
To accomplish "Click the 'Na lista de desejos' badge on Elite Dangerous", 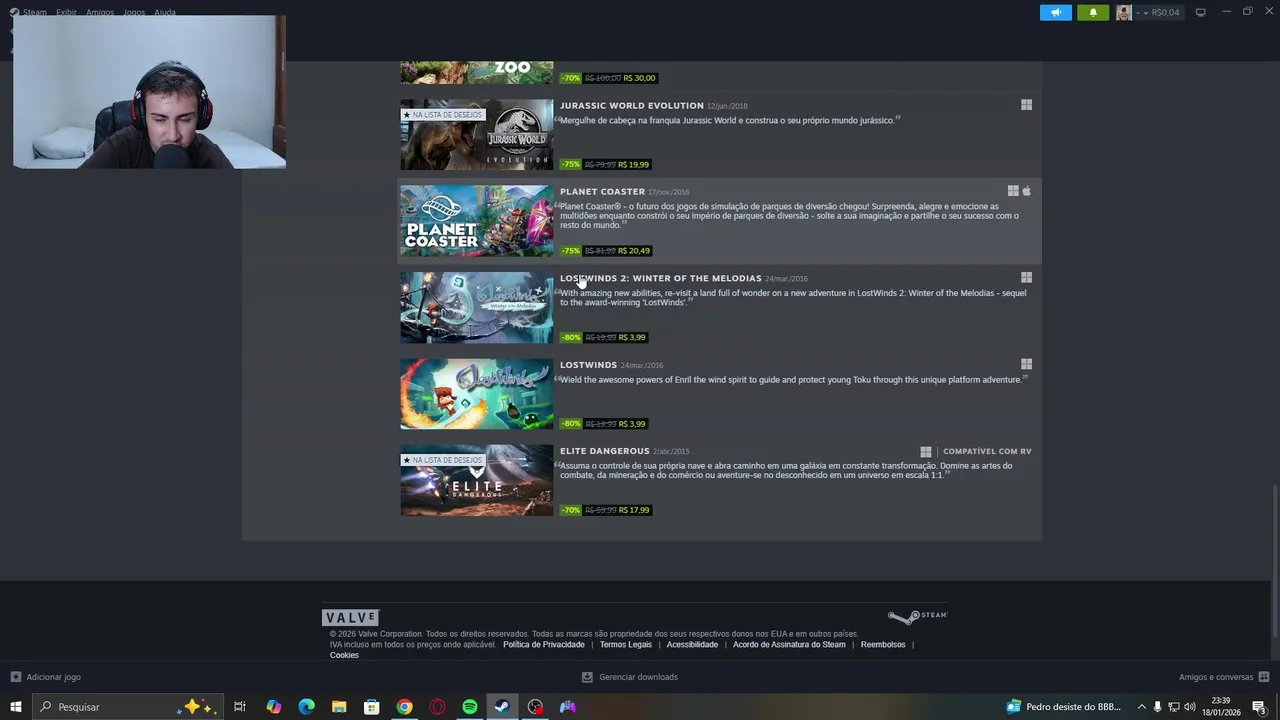I will coord(443,460).
